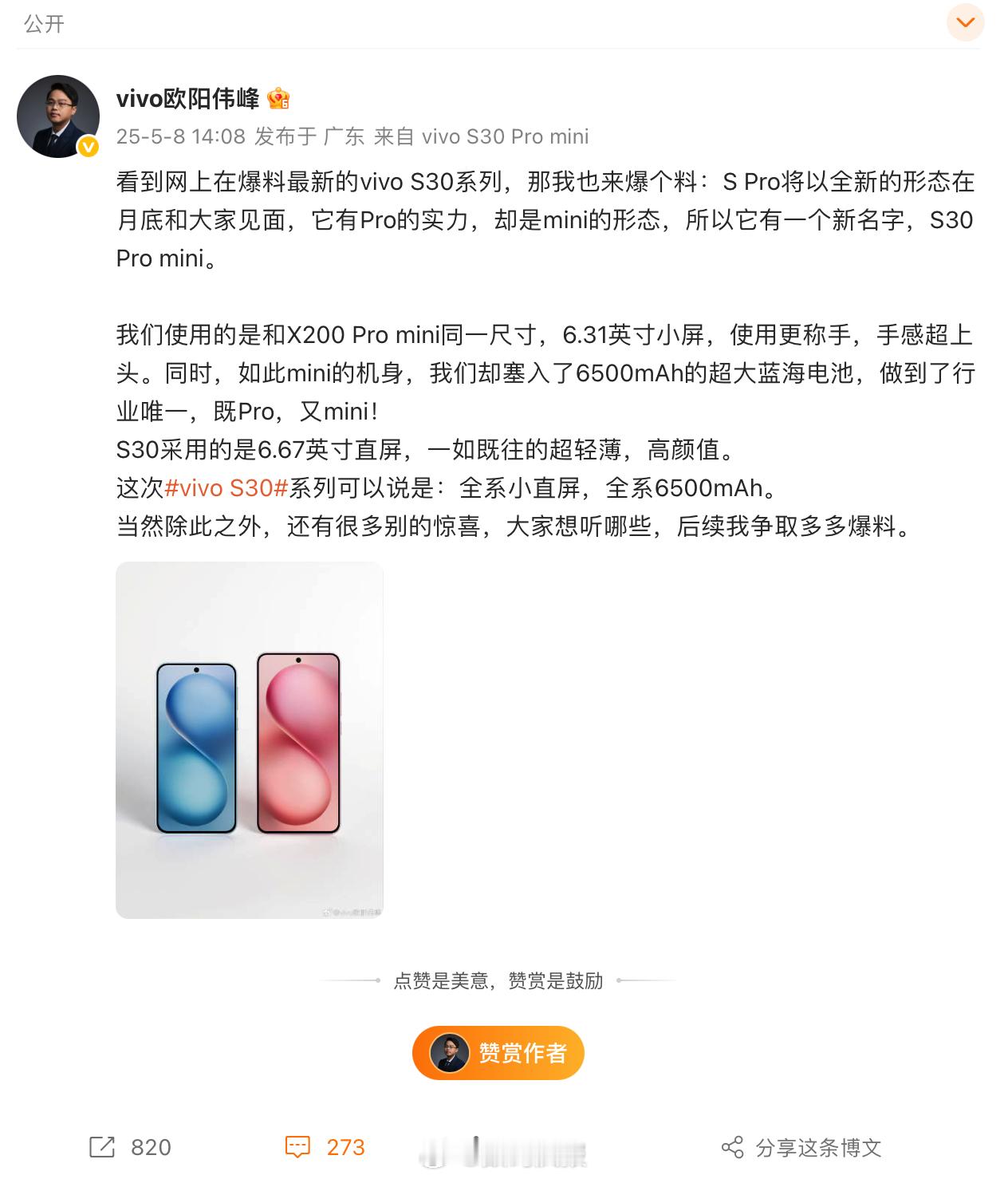
Task: Click the 公开 visibility label
Action: click(45, 24)
